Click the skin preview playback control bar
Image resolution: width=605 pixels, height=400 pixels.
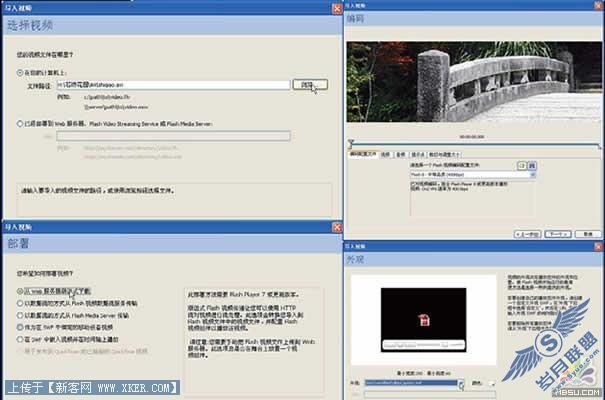(x=423, y=344)
